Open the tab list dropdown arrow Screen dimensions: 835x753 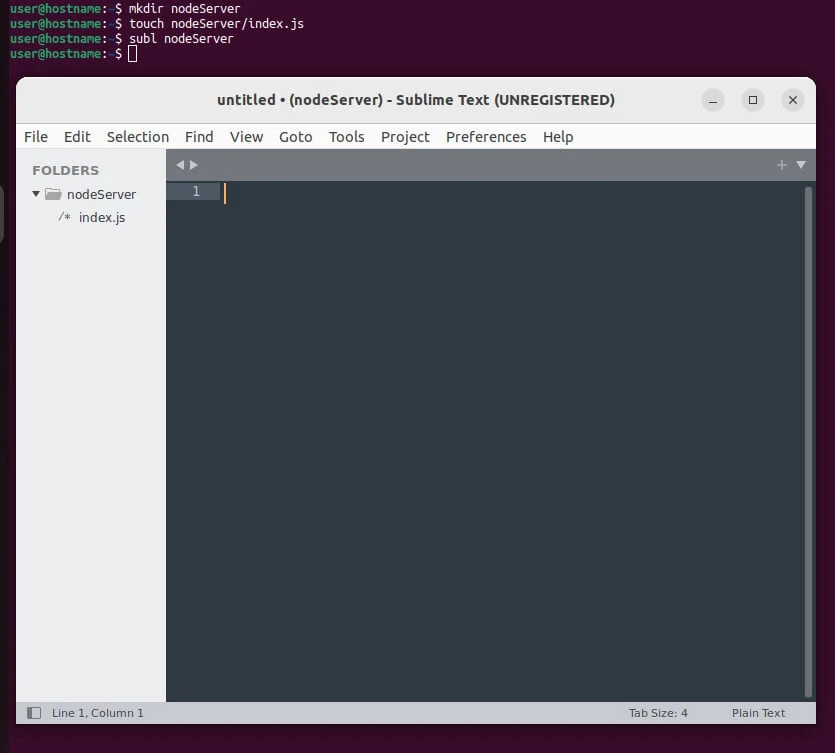(800, 165)
